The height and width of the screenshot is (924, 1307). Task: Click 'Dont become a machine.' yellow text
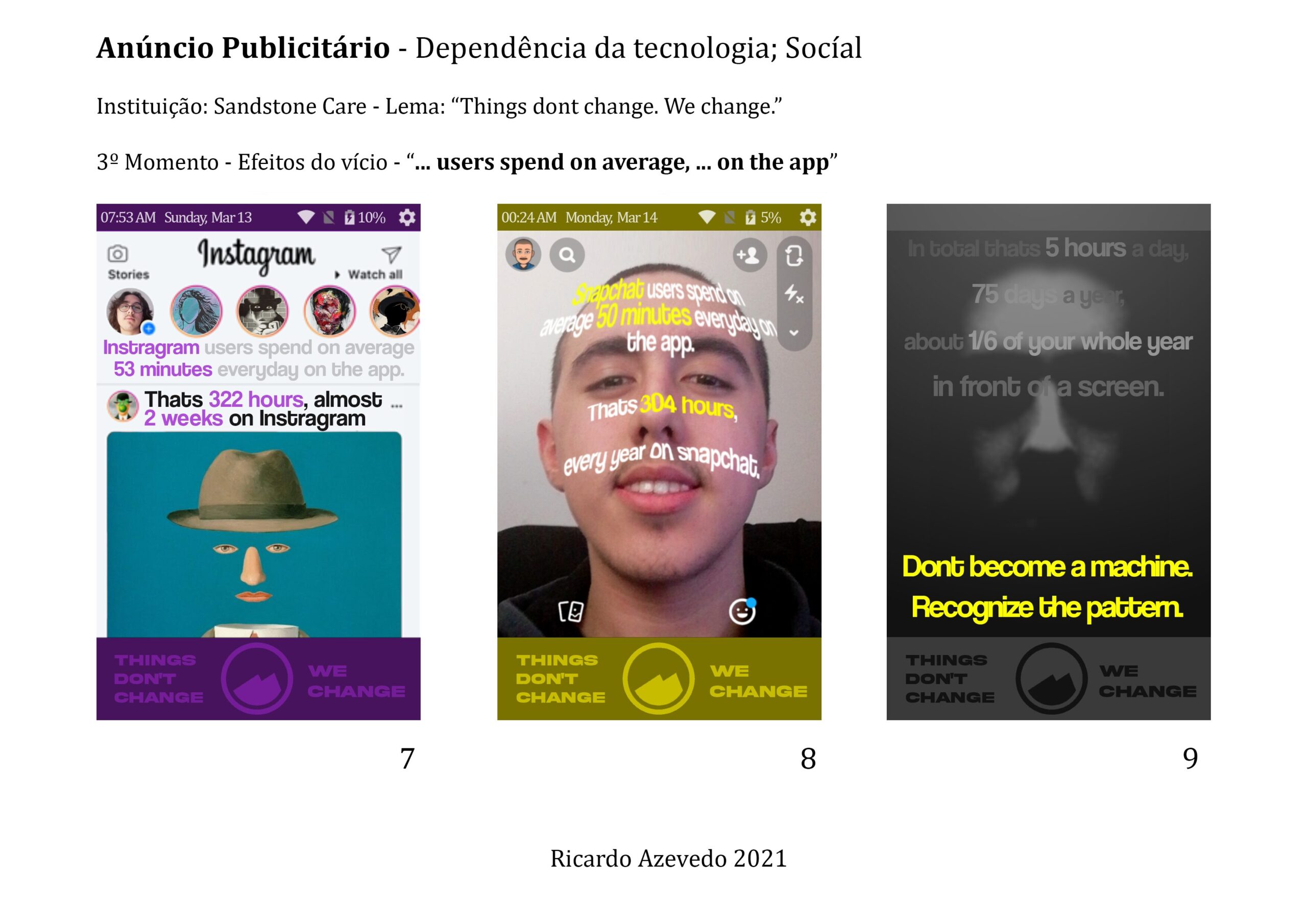(1048, 567)
